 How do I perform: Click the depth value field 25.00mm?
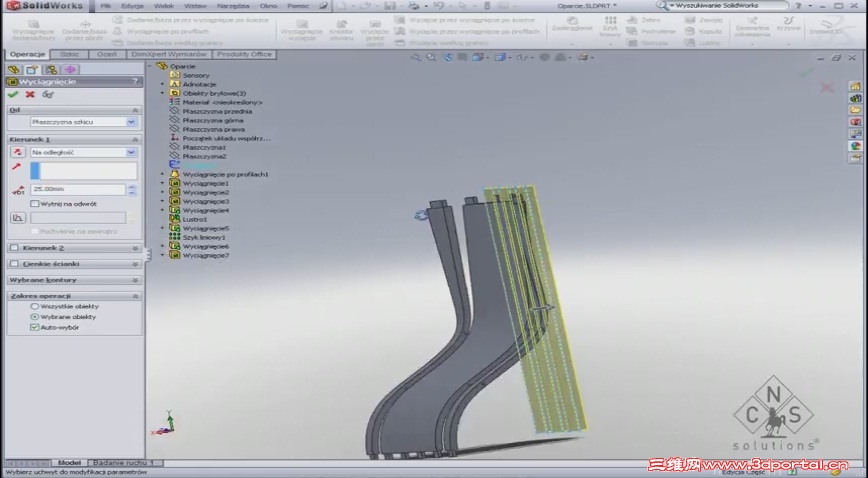point(78,189)
